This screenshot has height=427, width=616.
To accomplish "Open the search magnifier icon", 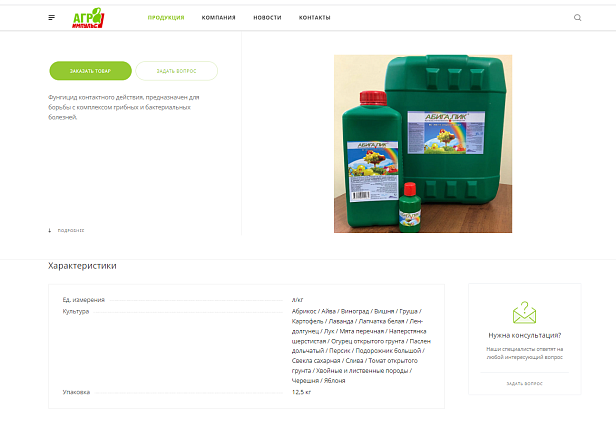I will 578,18.
